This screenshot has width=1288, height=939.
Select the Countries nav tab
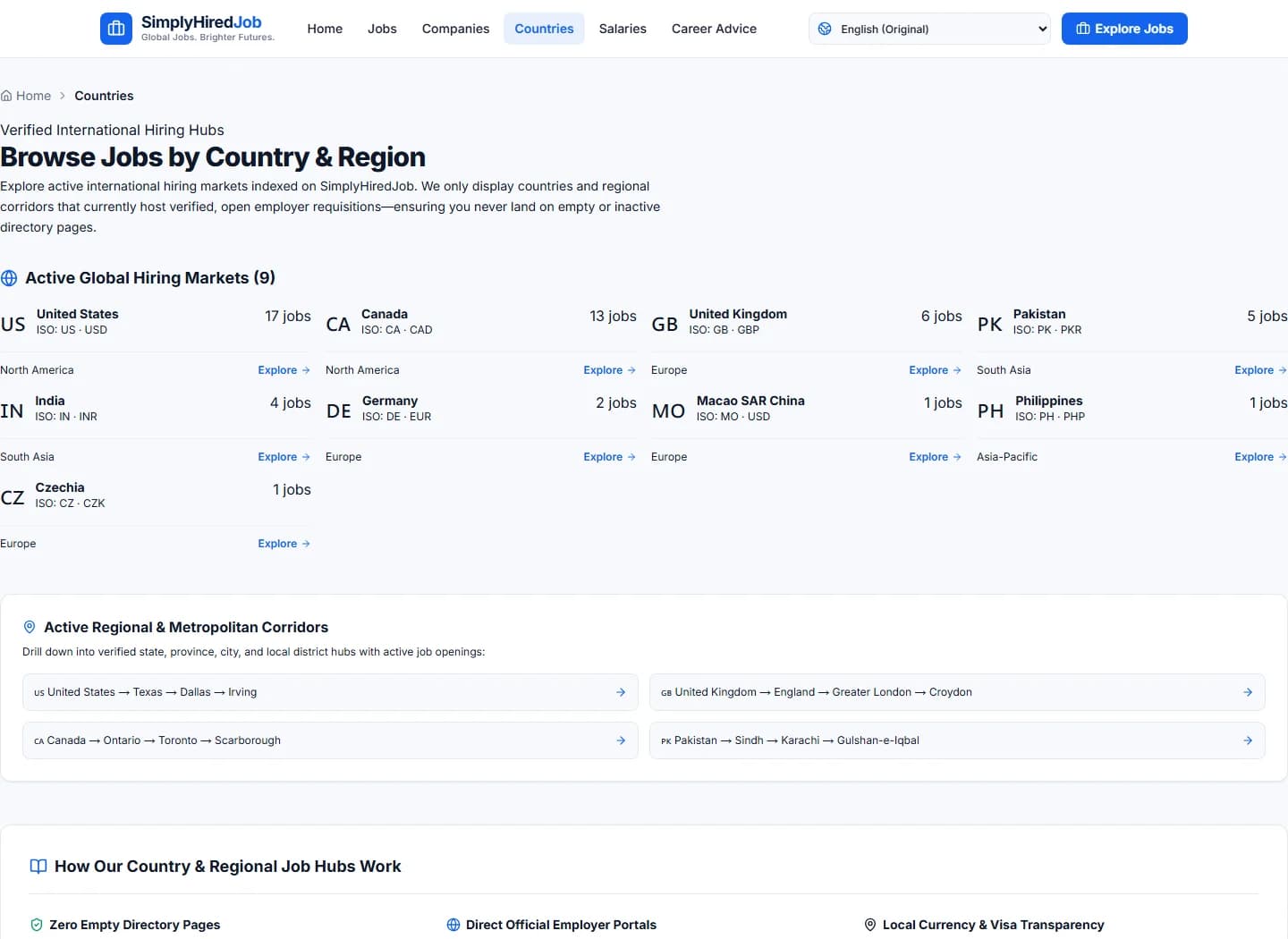click(x=544, y=29)
